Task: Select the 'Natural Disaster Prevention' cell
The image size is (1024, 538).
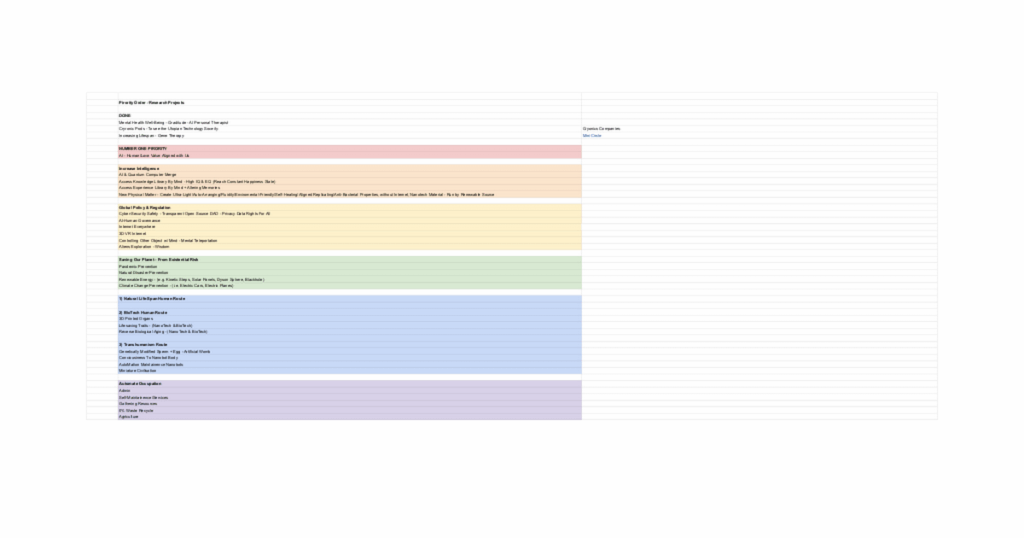Action: (349, 273)
